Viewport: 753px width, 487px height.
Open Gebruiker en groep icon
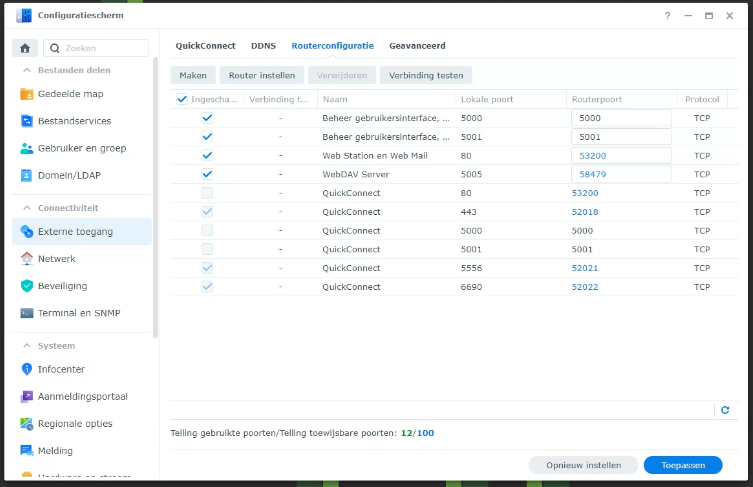coord(26,148)
